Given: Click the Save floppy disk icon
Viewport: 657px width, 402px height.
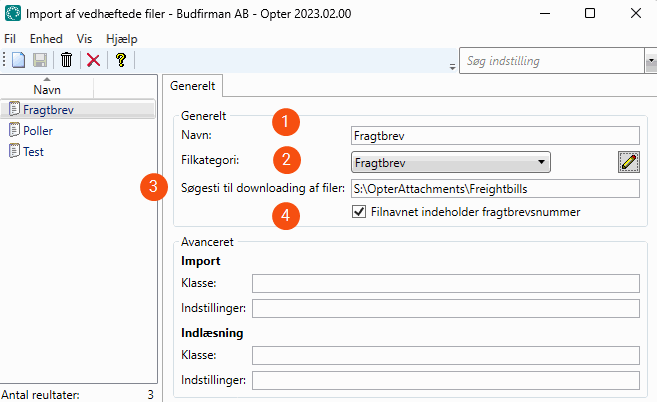Looking at the screenshot, I should pos(43,60).
